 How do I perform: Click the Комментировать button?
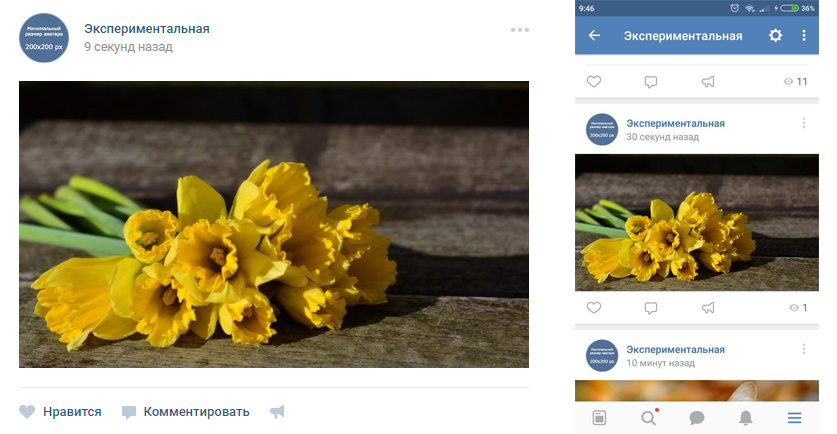(x=186, y=412)
